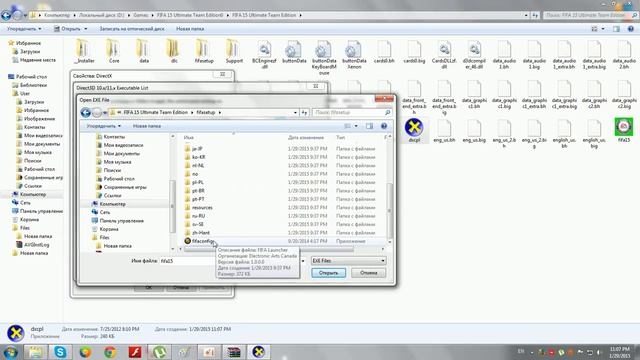Select Сеть in dialog navigation tree
The image size is (640, 360).
[x=105, y=212]
